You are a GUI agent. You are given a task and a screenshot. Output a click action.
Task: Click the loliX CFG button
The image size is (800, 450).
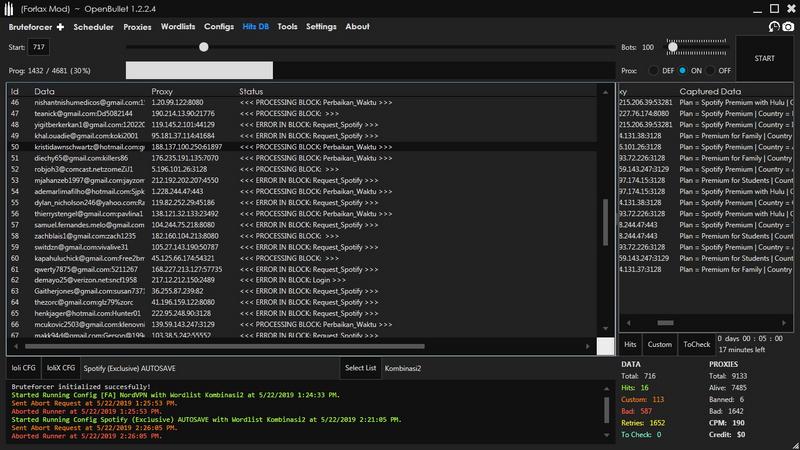(x=61, y=368)
